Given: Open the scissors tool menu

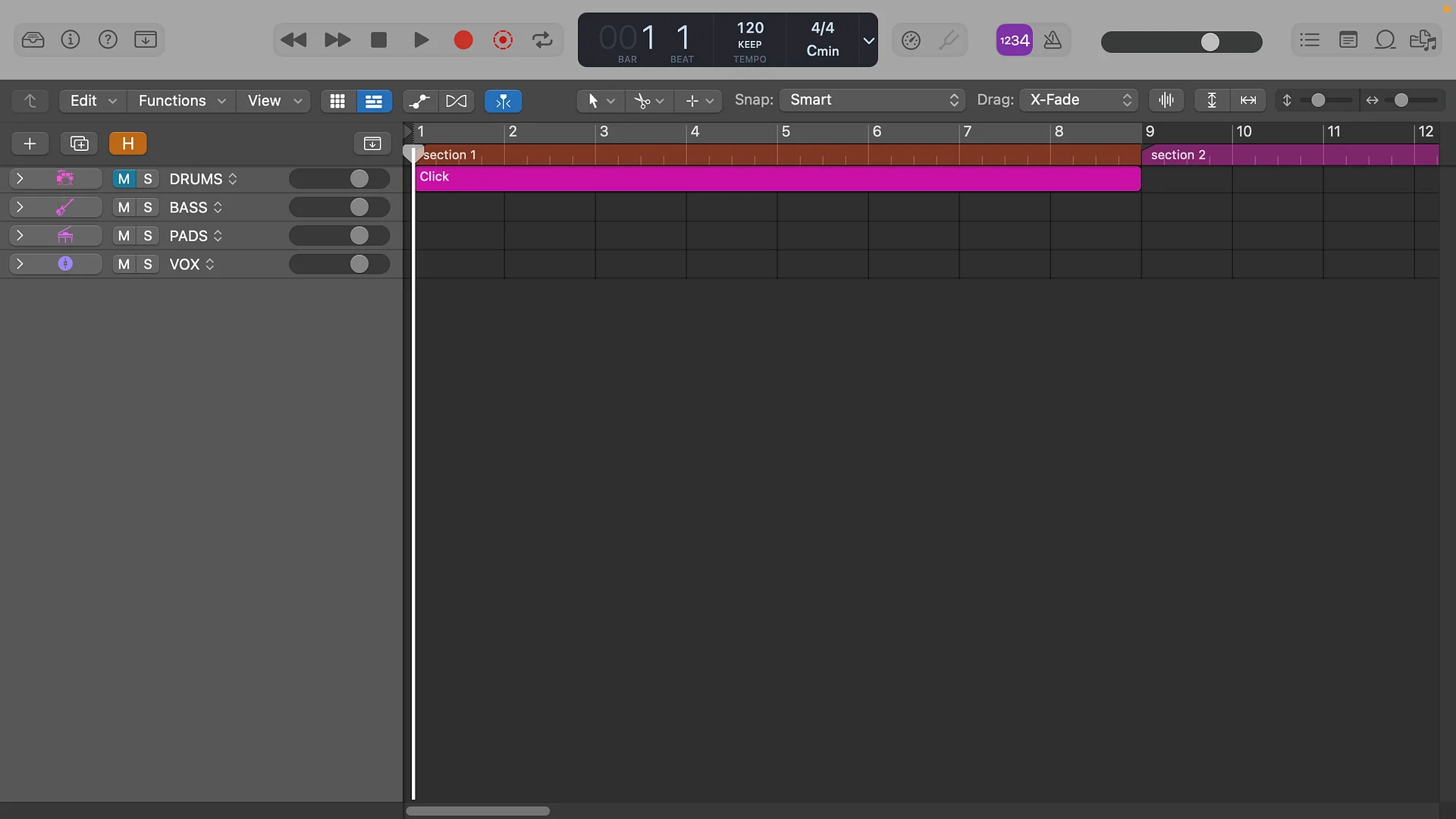Looking at the screenshot, I should tap(649, 100).
